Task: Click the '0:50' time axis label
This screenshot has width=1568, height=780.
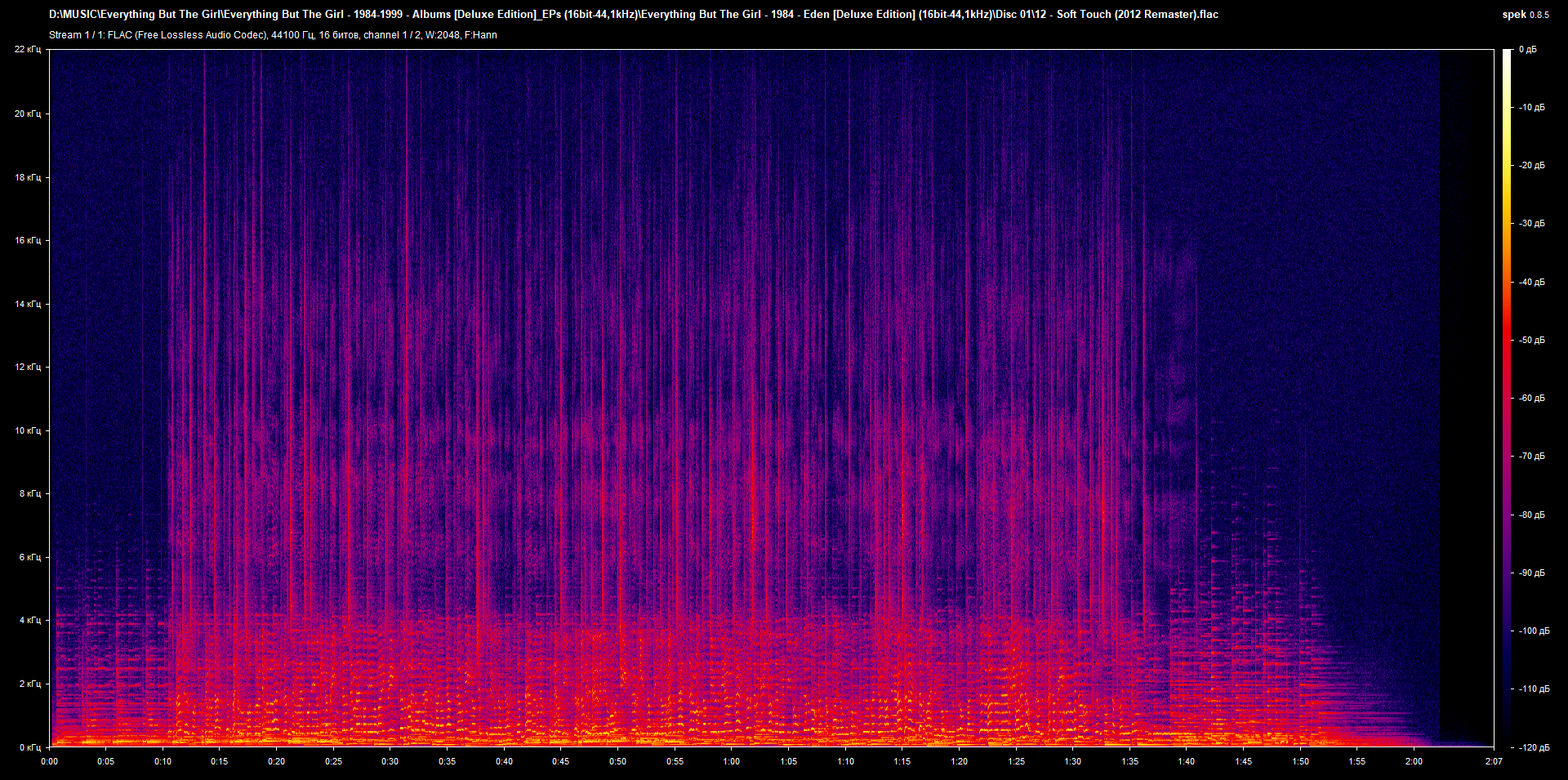Action: 618,761
